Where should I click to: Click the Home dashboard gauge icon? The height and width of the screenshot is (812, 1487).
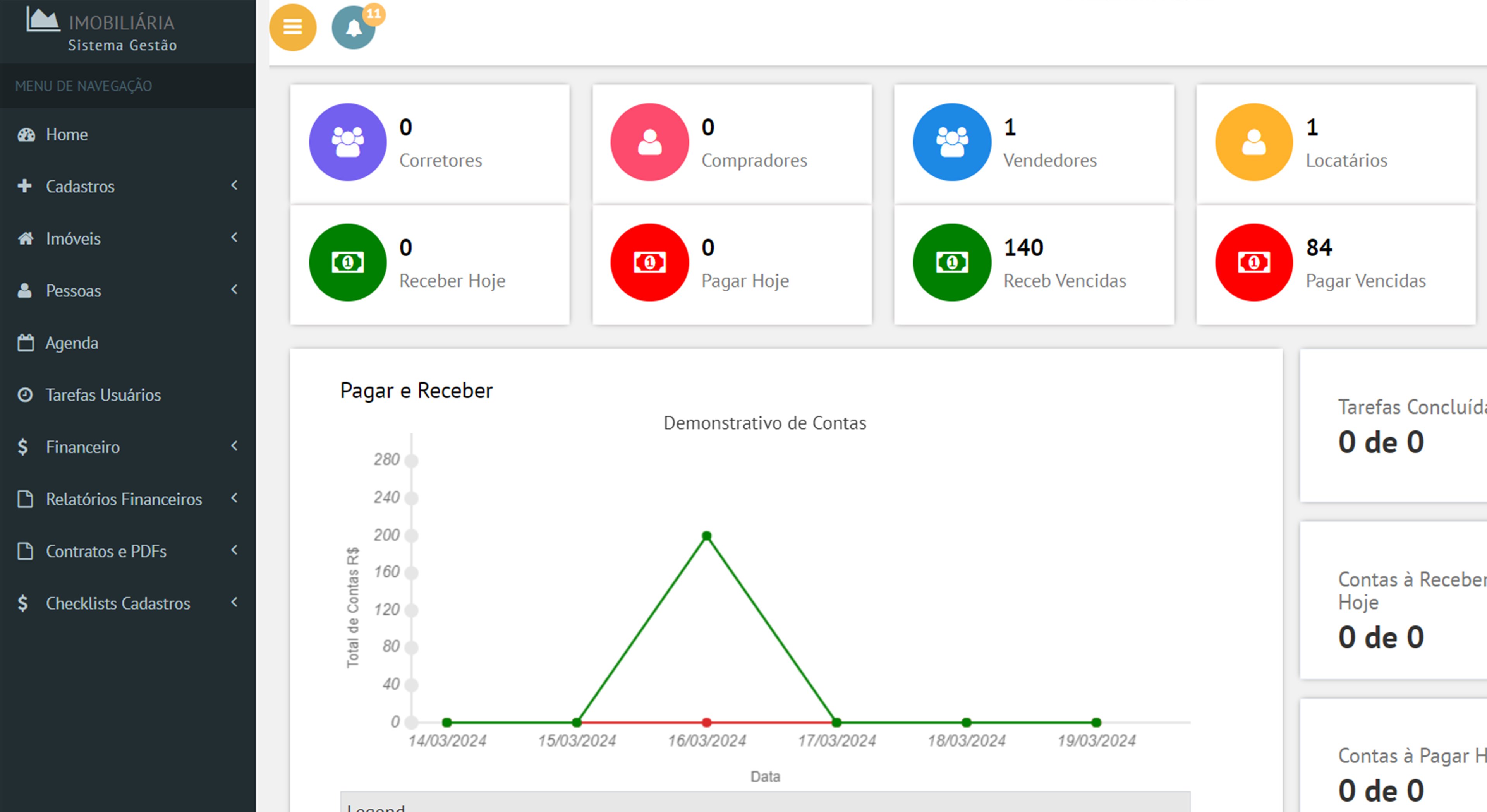click(x=26, y=135)
